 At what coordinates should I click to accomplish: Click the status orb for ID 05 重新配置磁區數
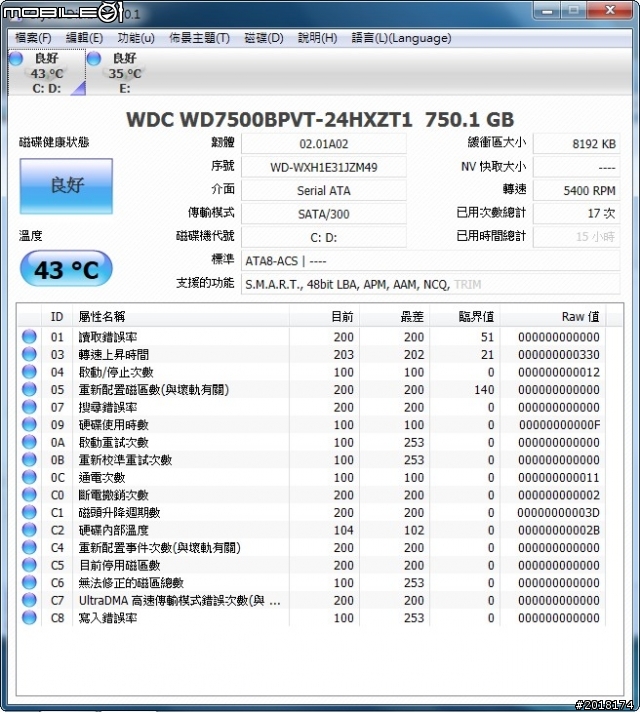click(x=29, y=389)
